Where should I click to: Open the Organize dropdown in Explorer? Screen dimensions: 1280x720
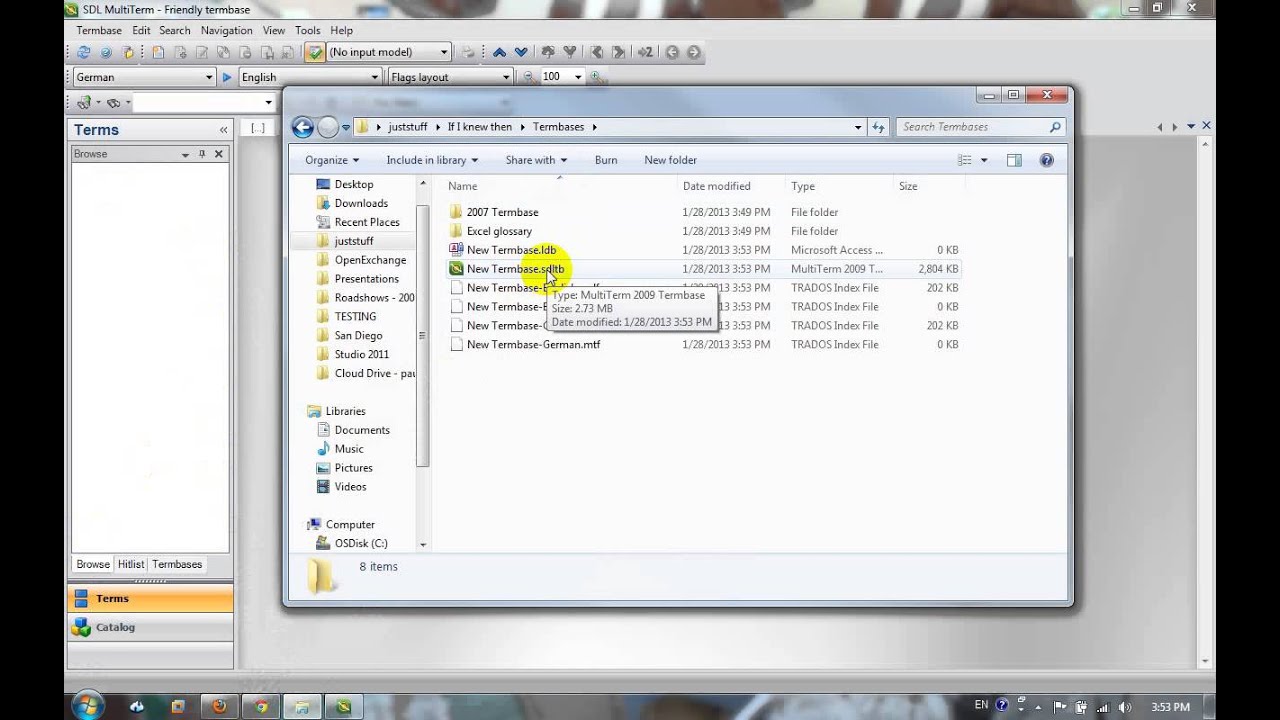click(332, 160)
